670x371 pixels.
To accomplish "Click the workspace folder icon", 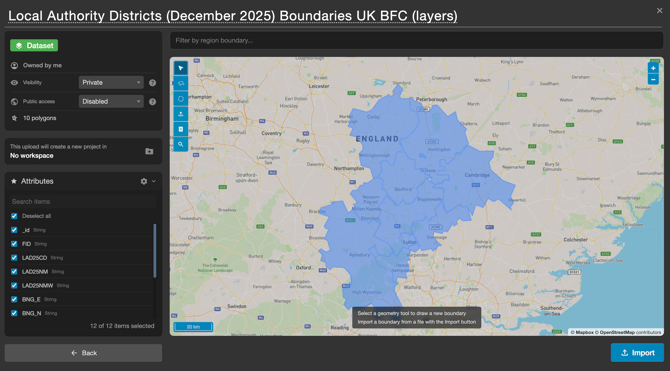I will [x=149, y=151].
